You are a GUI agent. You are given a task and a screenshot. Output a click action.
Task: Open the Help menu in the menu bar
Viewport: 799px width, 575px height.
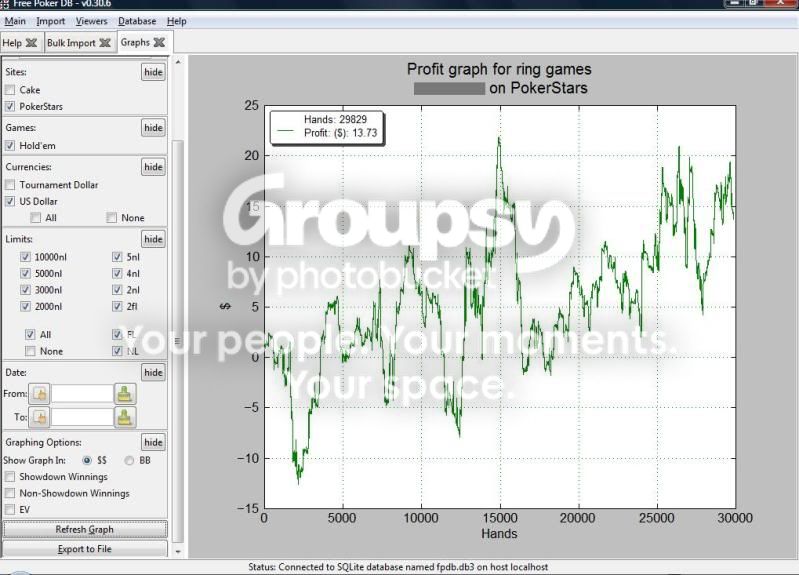pos(177,21)
